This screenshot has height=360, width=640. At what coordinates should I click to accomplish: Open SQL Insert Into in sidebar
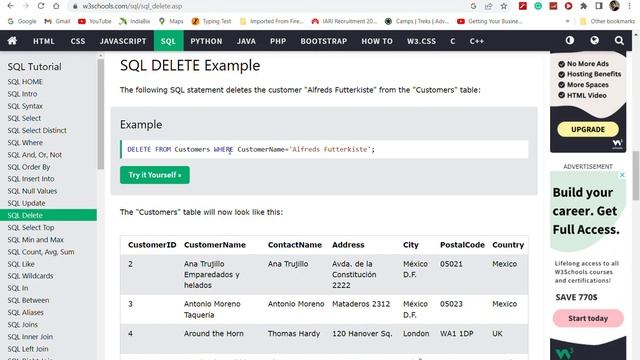pos(31,179)
